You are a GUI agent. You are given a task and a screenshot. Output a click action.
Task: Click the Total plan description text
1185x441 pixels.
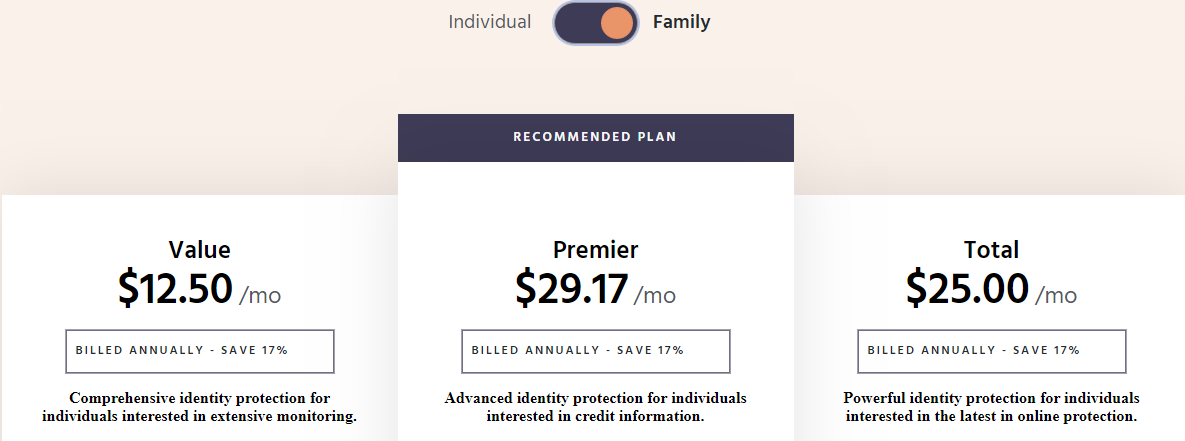click(992, 407)
